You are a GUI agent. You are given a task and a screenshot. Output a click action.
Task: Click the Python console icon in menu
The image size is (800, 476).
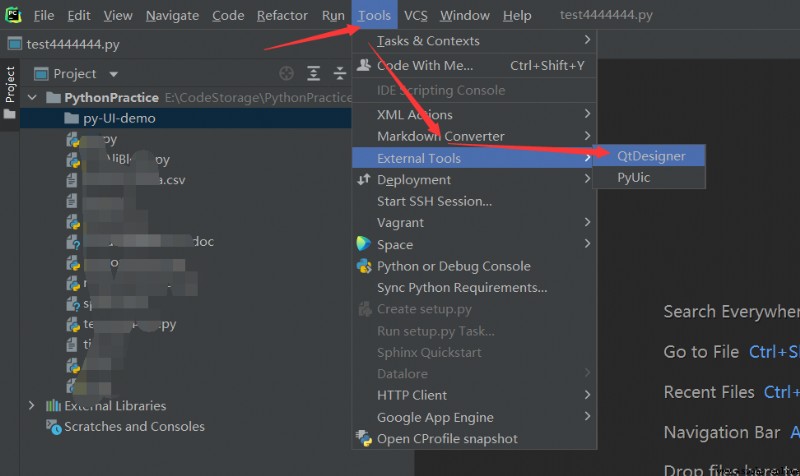point(364,266)
